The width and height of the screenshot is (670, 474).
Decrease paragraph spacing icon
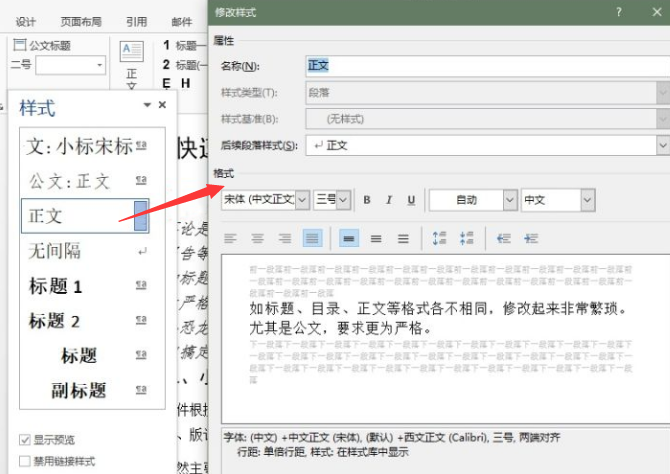pos(467,238)
